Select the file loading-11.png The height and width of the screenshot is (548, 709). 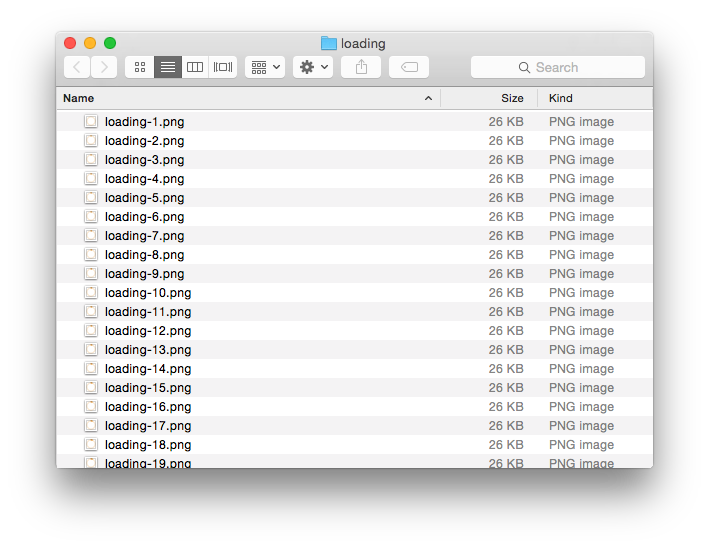354,312
